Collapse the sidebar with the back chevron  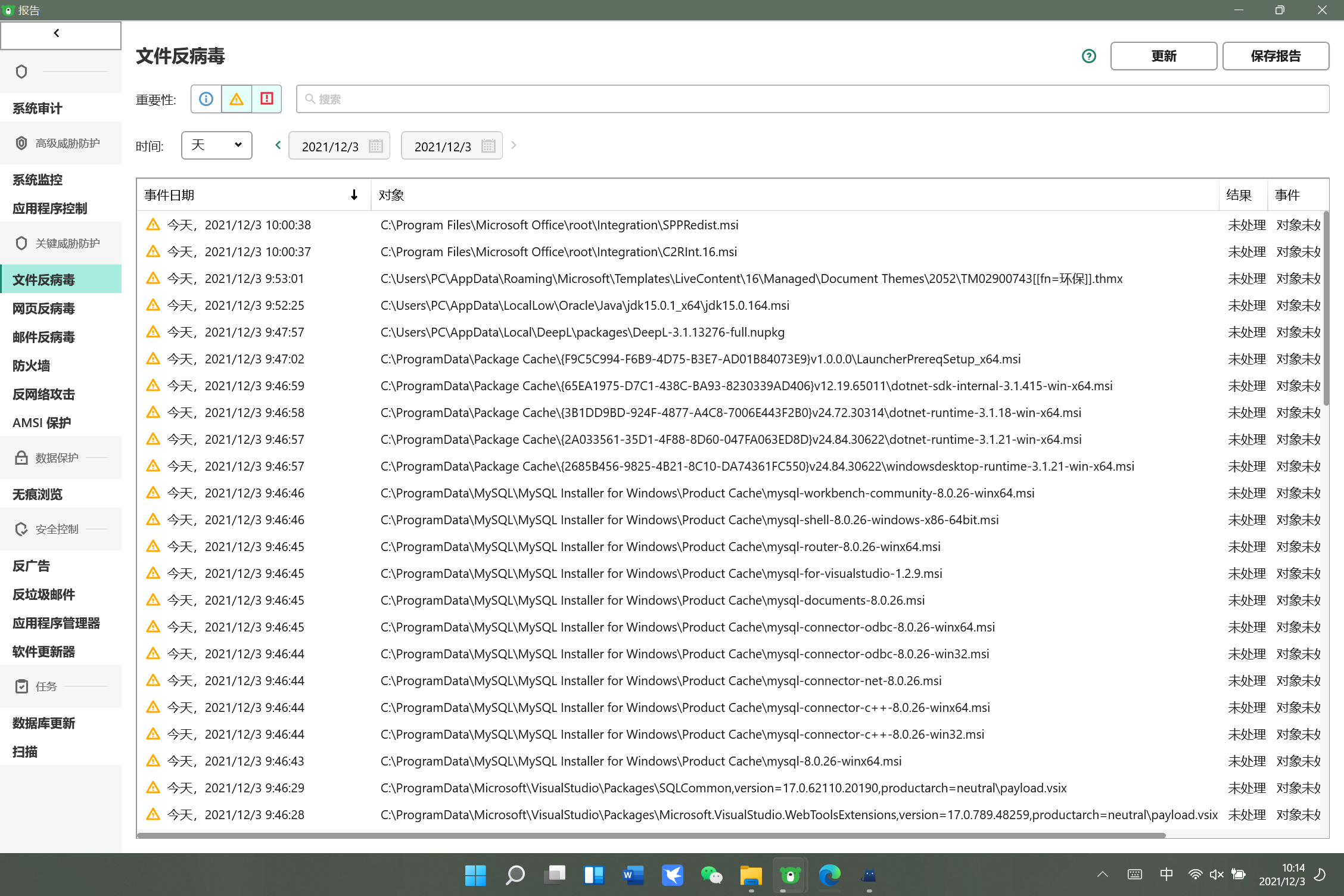click(61, 35)
